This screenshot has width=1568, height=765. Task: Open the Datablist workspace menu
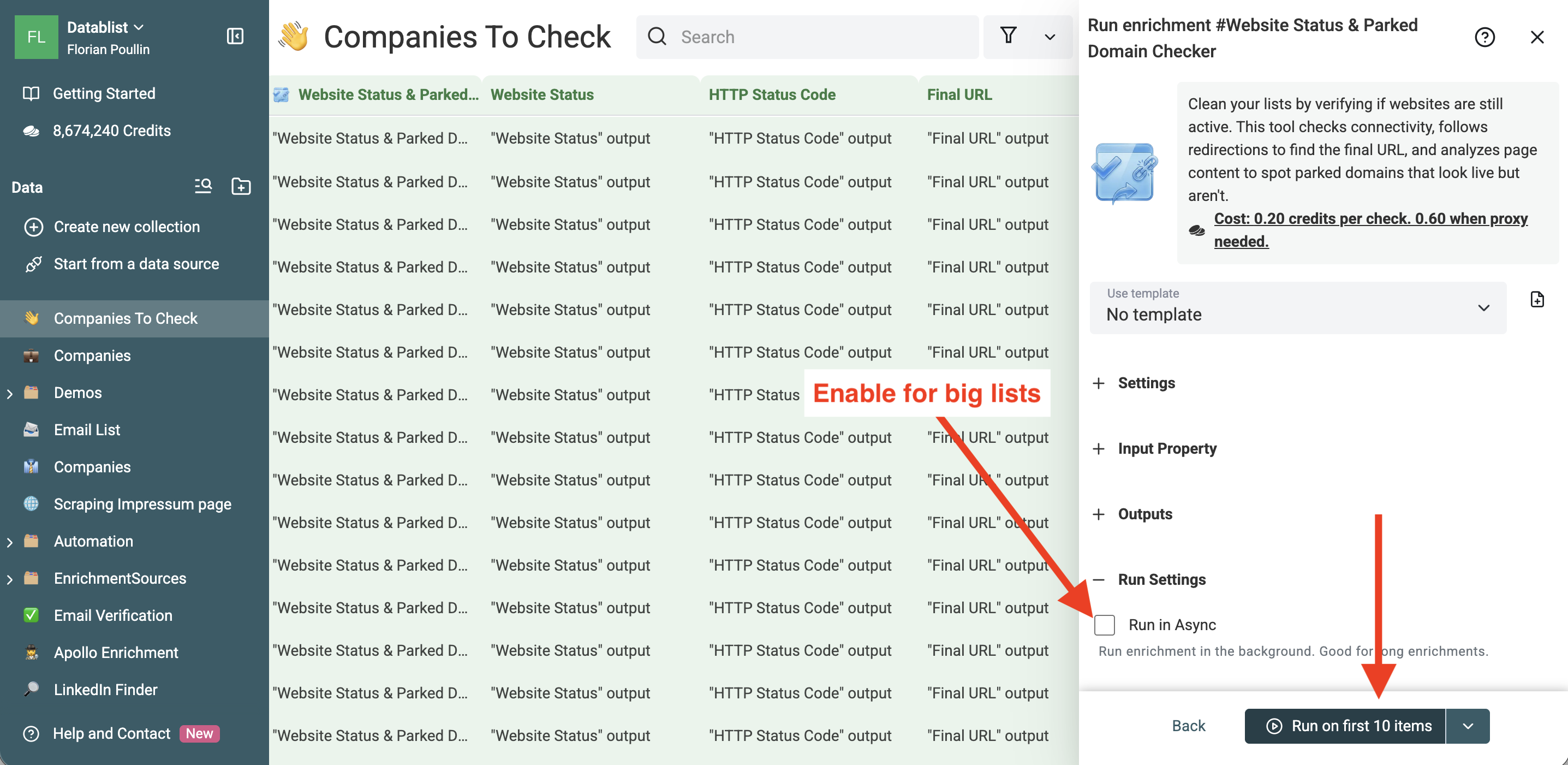[x=105, y=27]
